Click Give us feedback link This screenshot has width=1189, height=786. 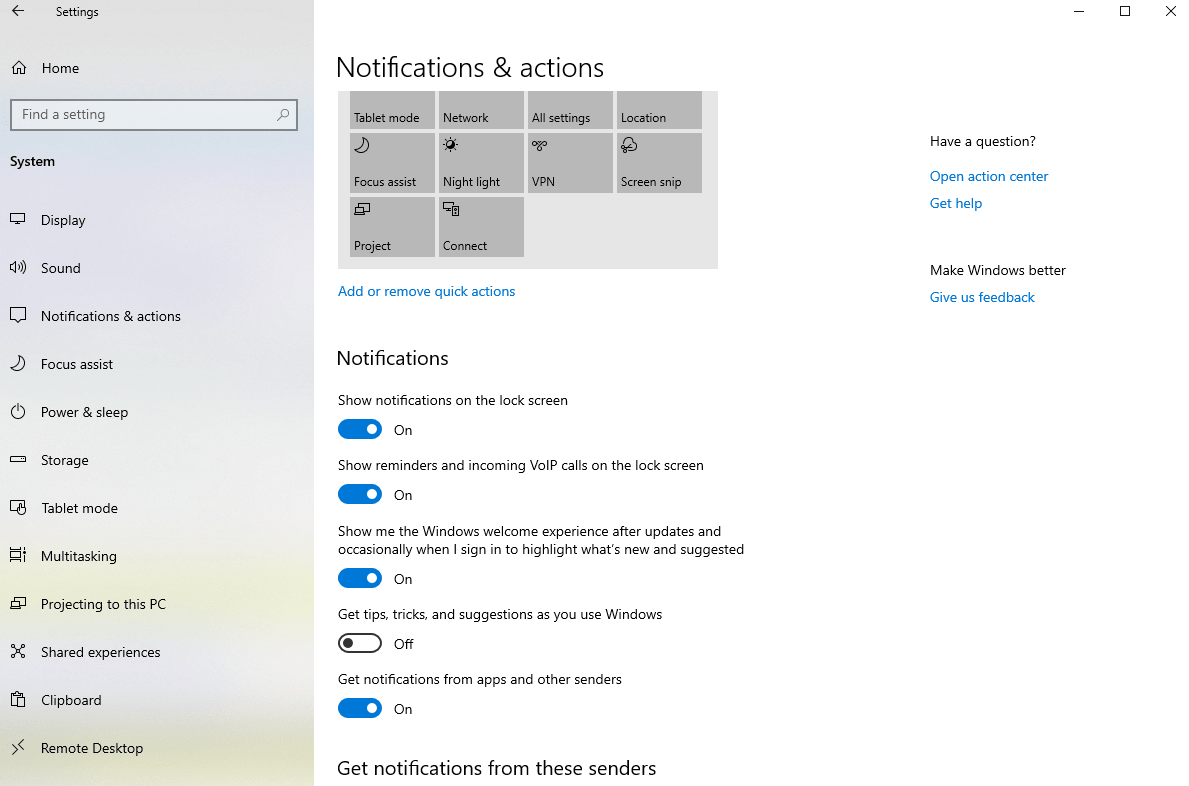(x=982, y=297)
